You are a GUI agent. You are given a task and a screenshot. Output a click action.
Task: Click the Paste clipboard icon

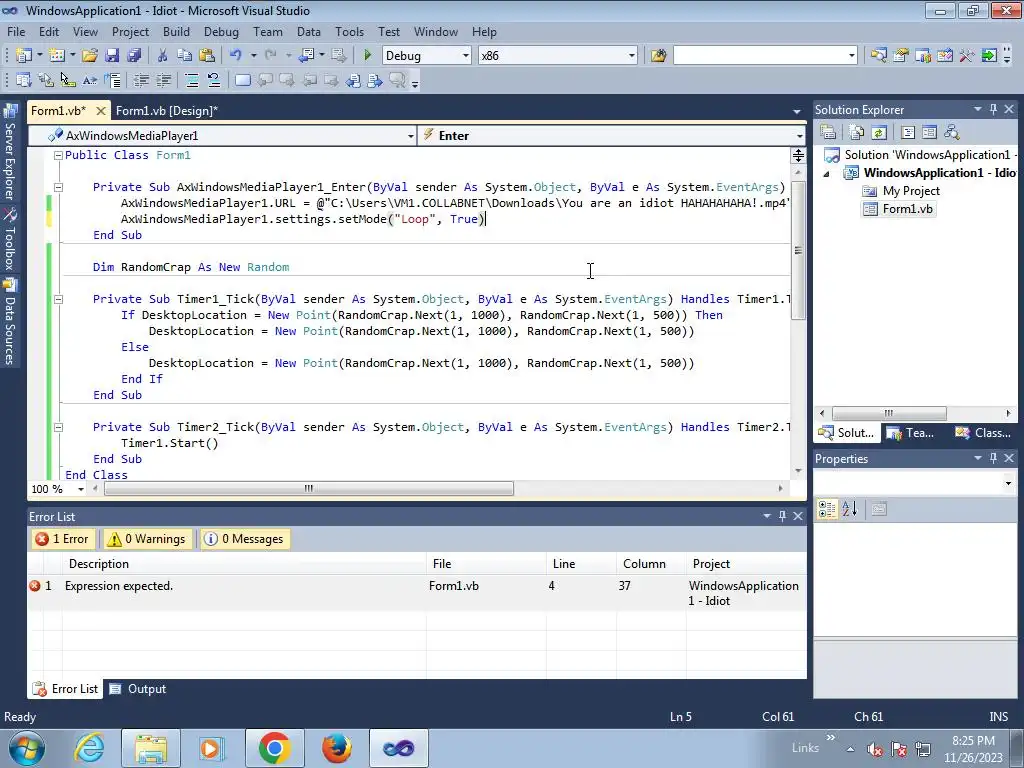point(207,56)
